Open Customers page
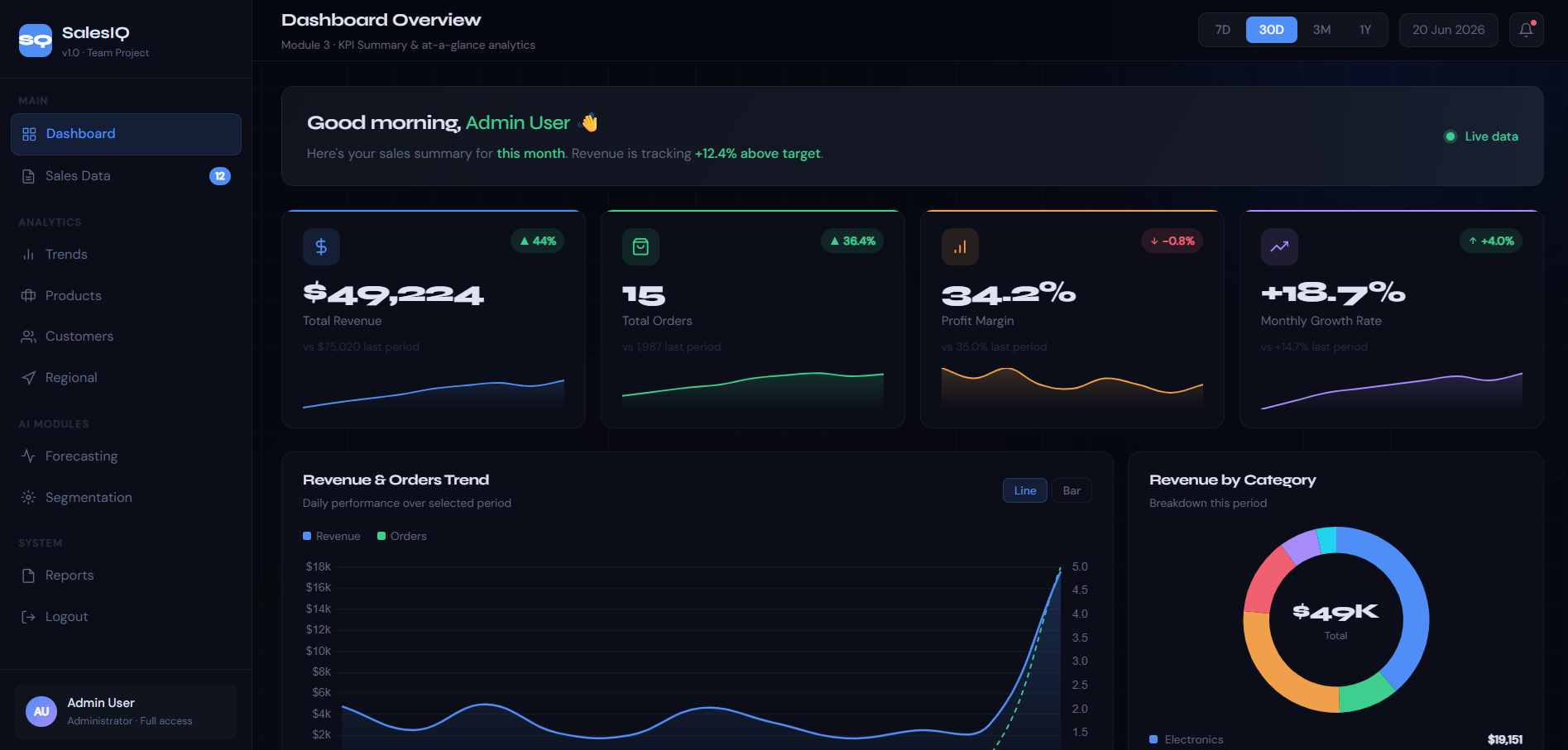The image size is (1568, 750). click(126, 337)
